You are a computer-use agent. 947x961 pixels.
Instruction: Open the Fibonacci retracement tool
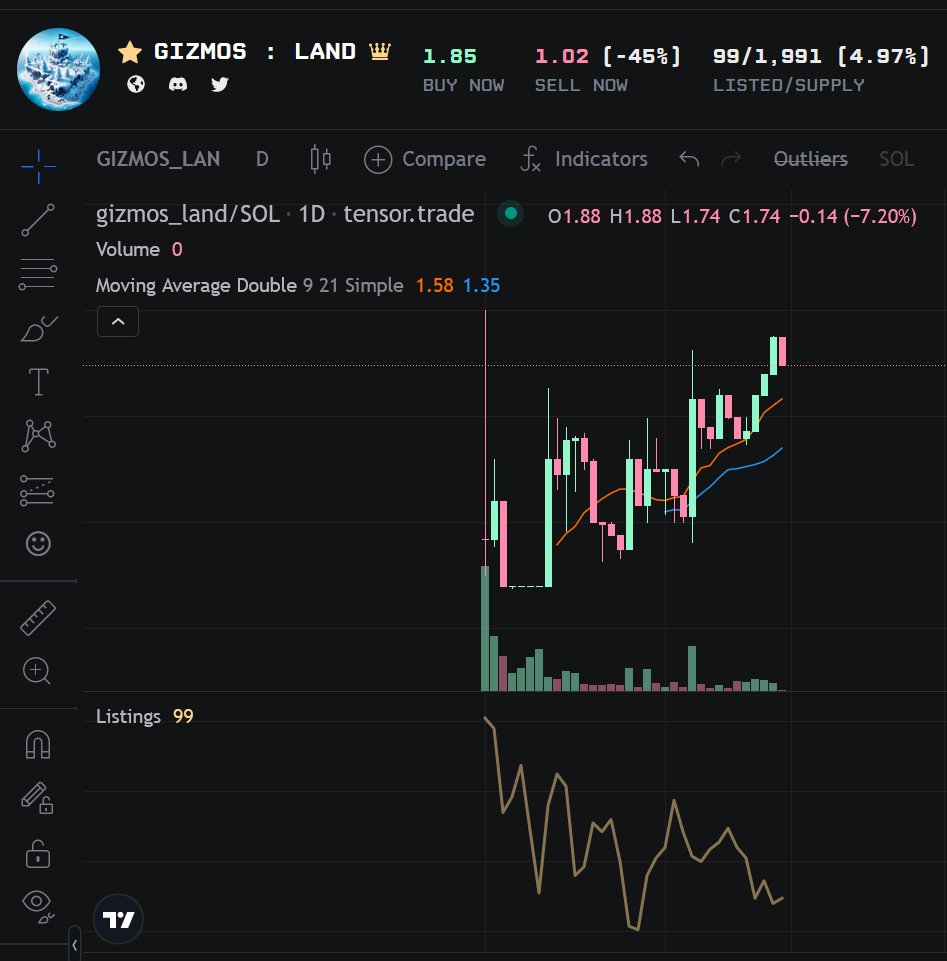coord(38,274)
